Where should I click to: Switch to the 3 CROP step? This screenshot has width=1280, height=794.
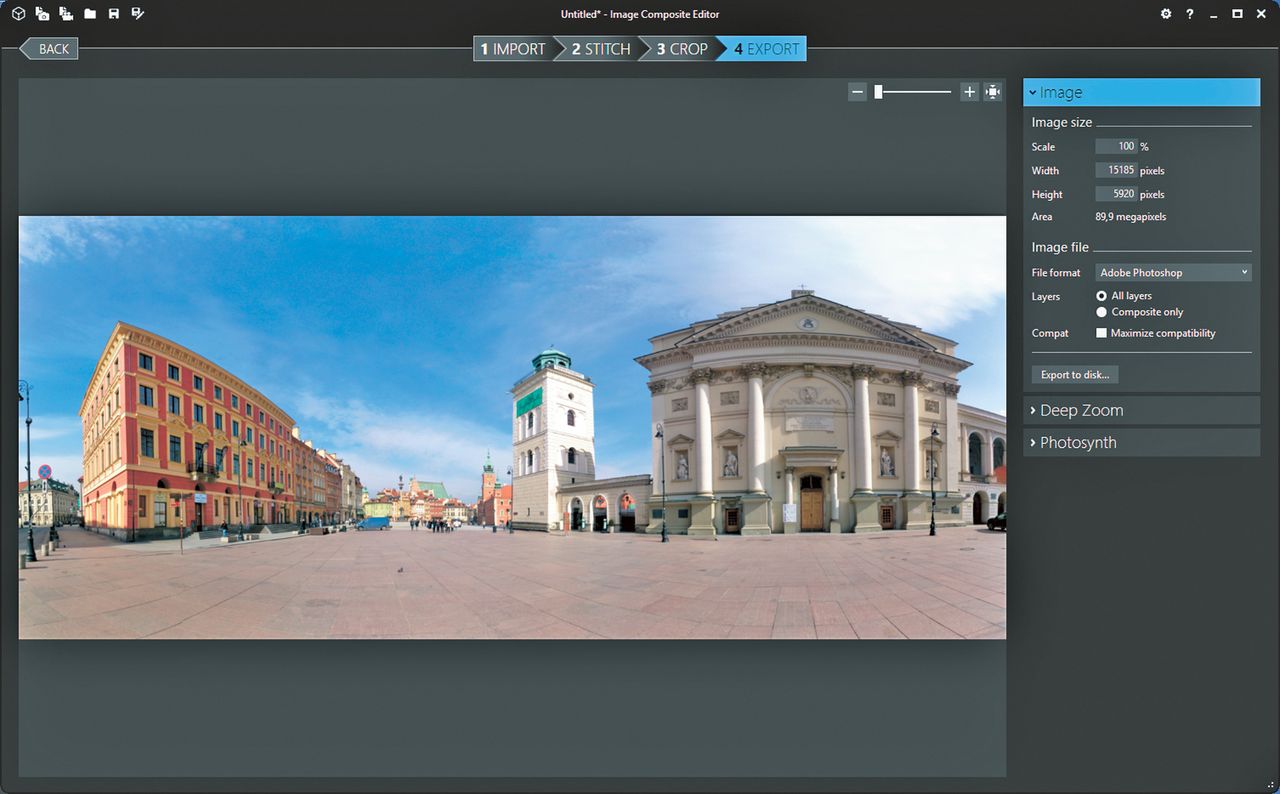click(682, 48)
